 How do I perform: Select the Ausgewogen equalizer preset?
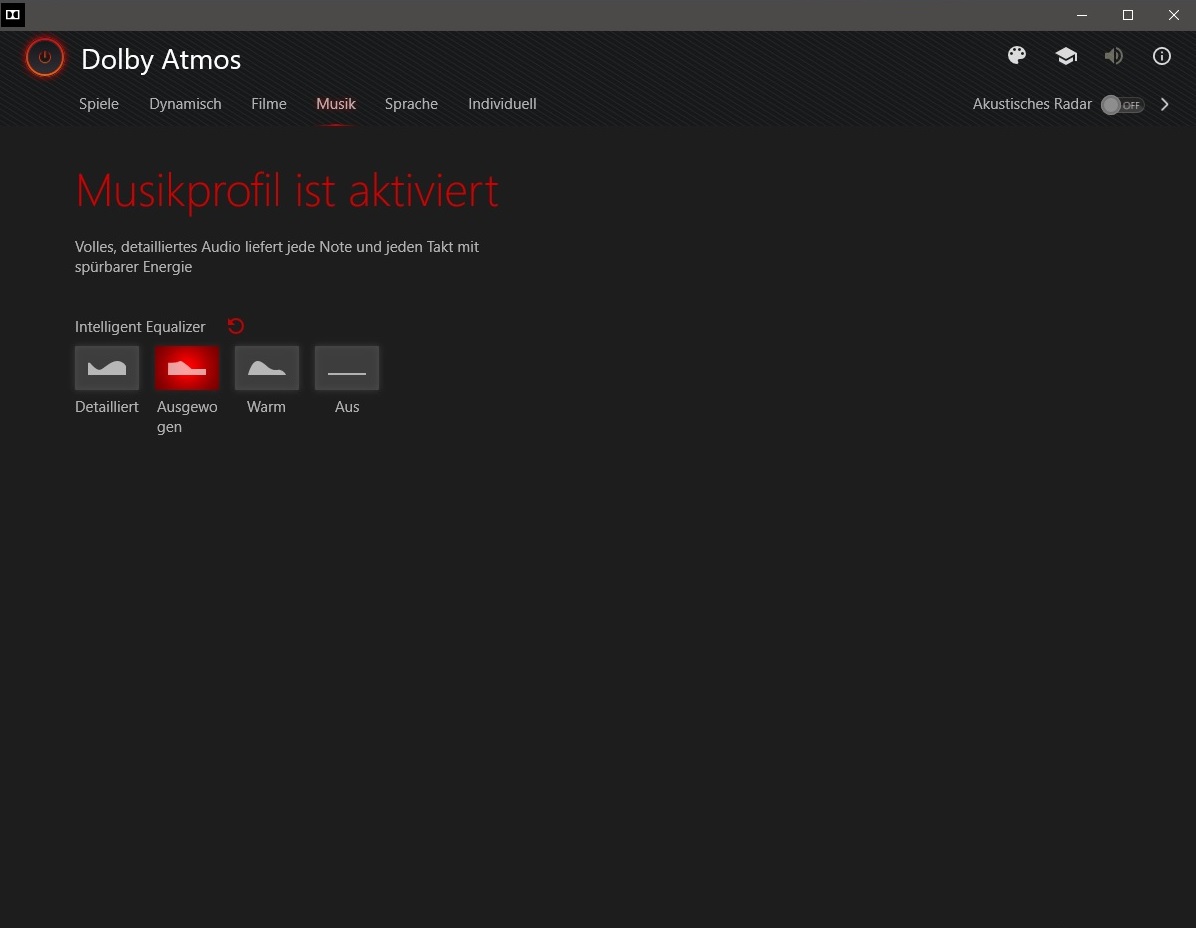(187, 368)
